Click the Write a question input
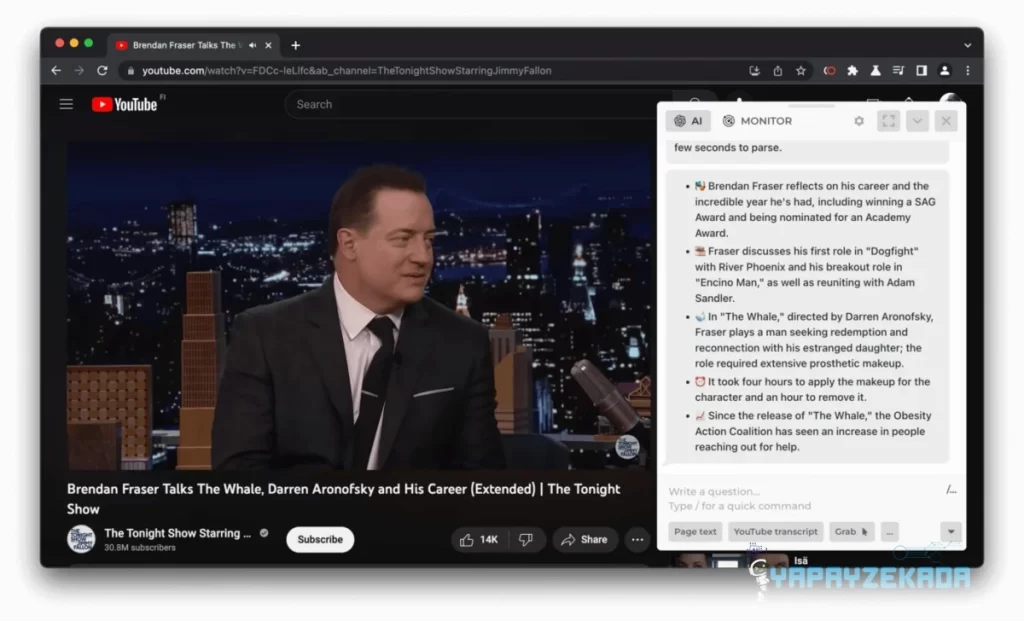 point(803,498)
